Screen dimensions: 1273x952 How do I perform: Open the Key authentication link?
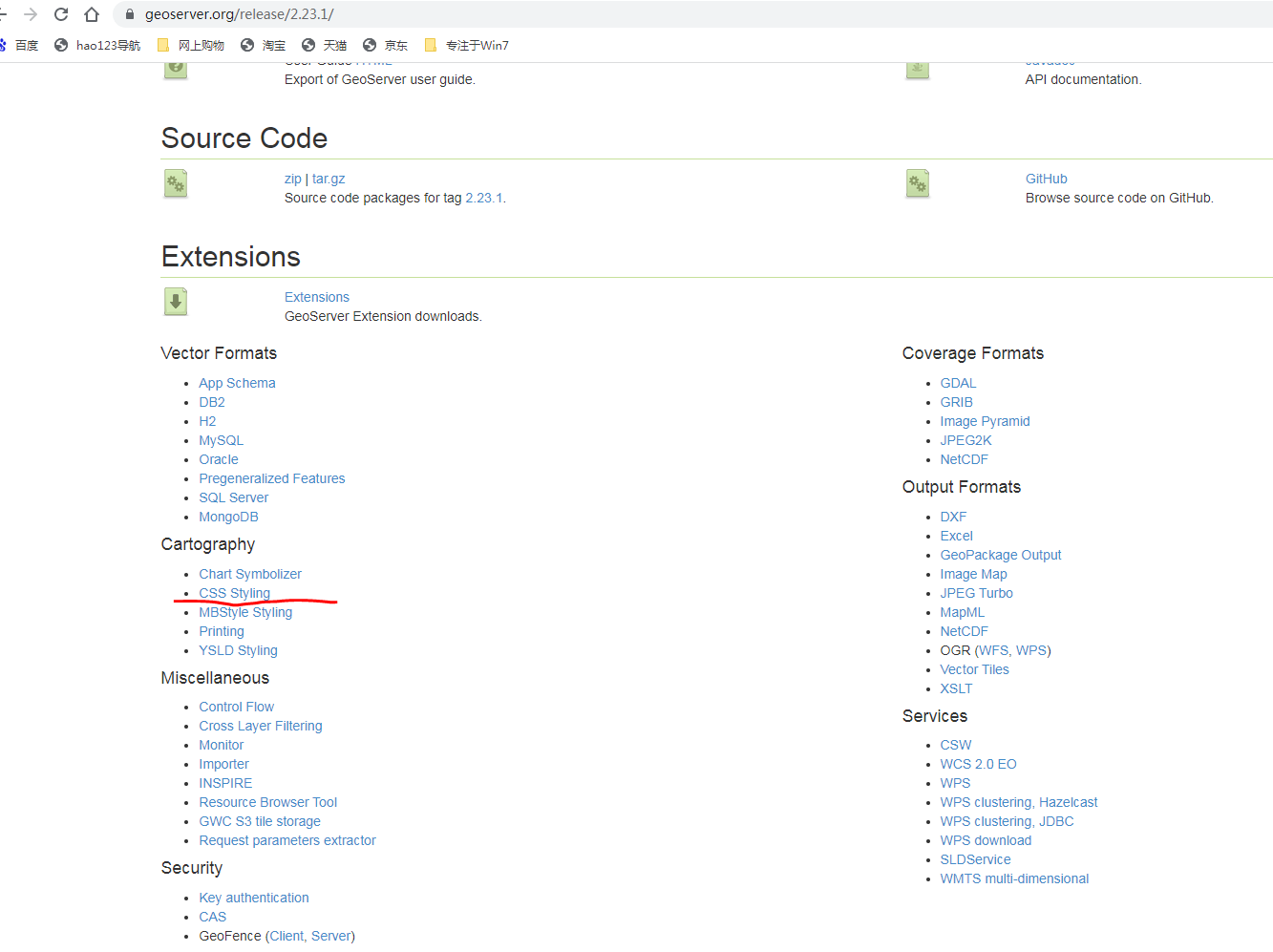(x=254, y=898)
